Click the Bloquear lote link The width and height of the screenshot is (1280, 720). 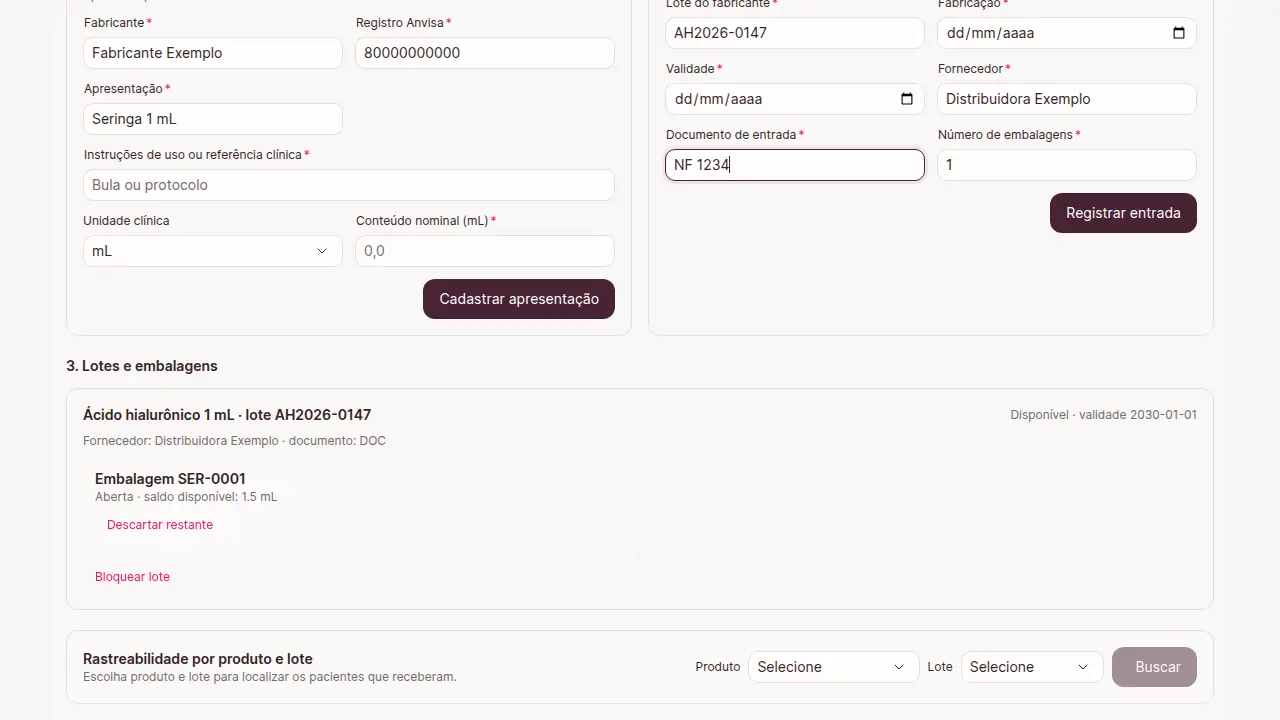click(132, 577)
